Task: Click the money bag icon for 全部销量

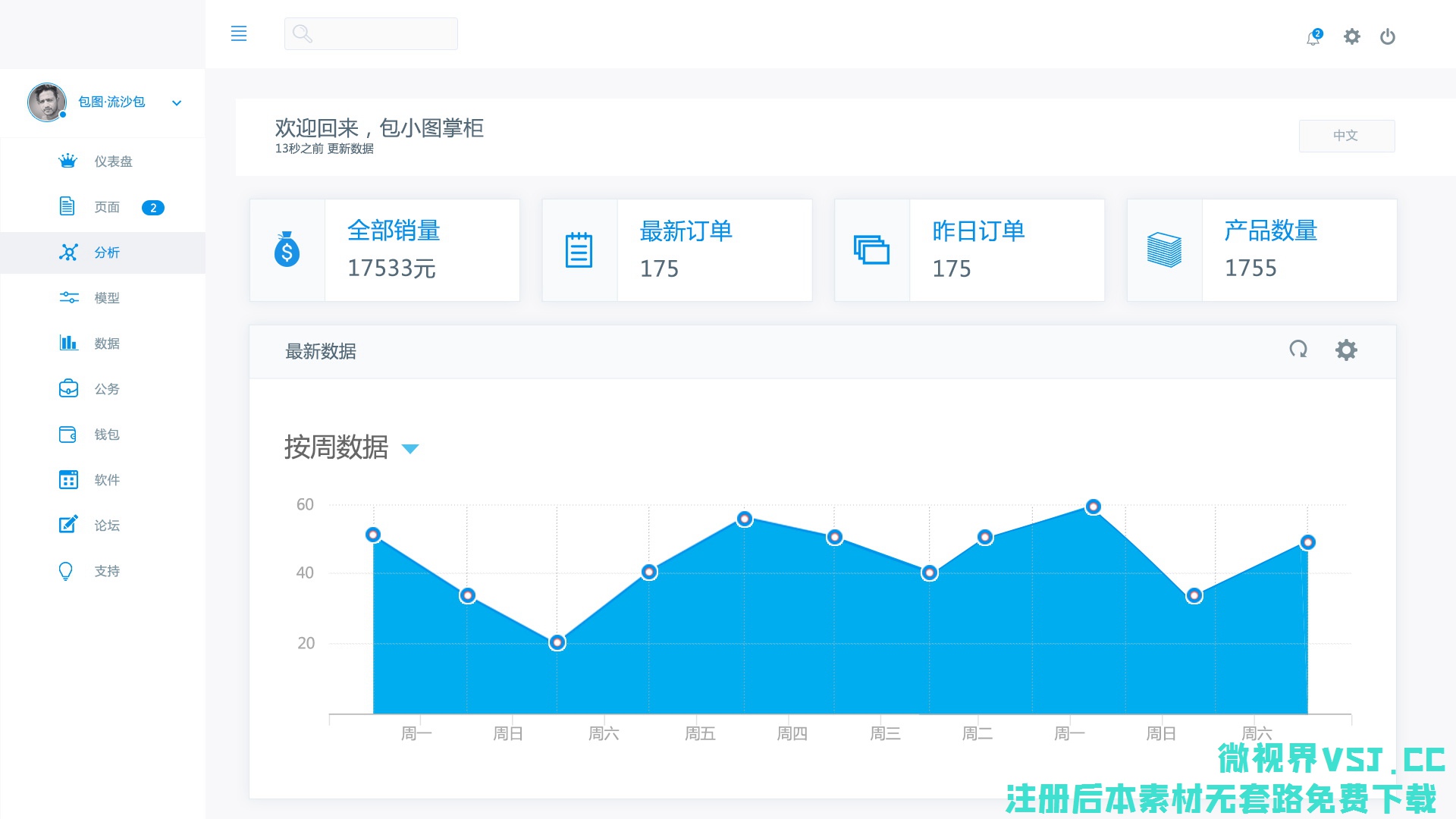Action: point(287,250)
